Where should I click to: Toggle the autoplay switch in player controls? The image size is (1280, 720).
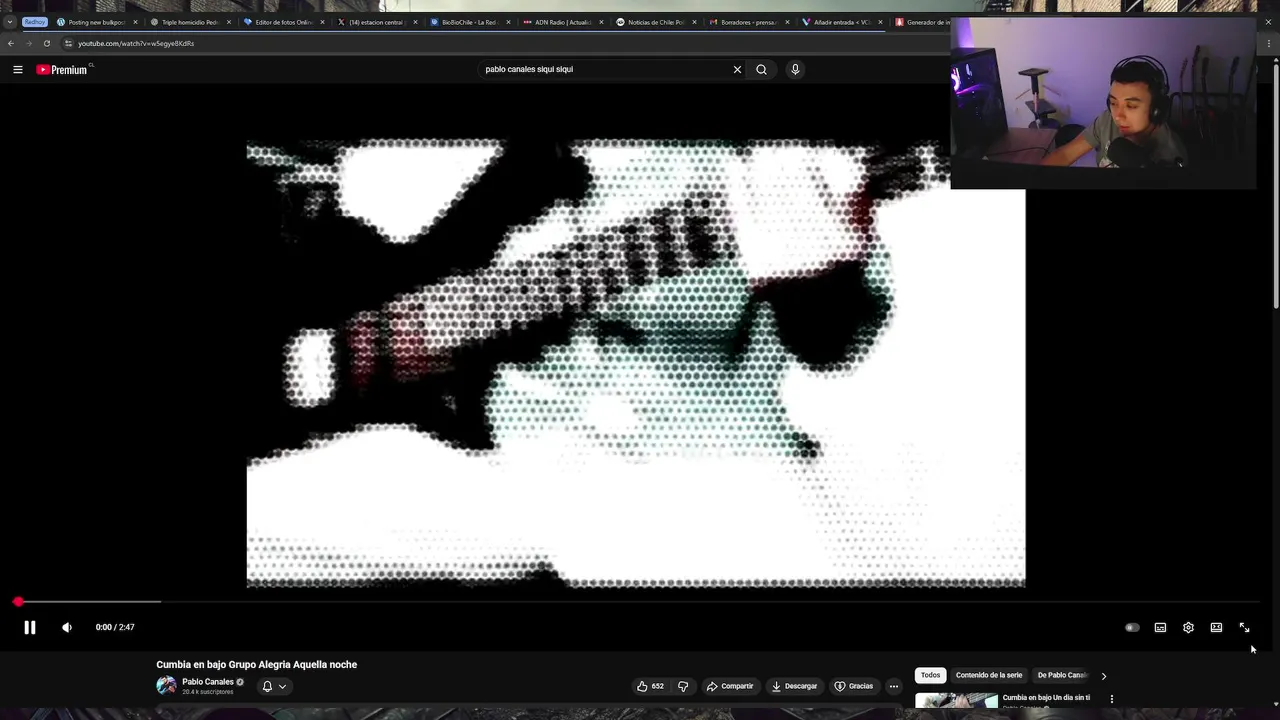[1132, 627]
